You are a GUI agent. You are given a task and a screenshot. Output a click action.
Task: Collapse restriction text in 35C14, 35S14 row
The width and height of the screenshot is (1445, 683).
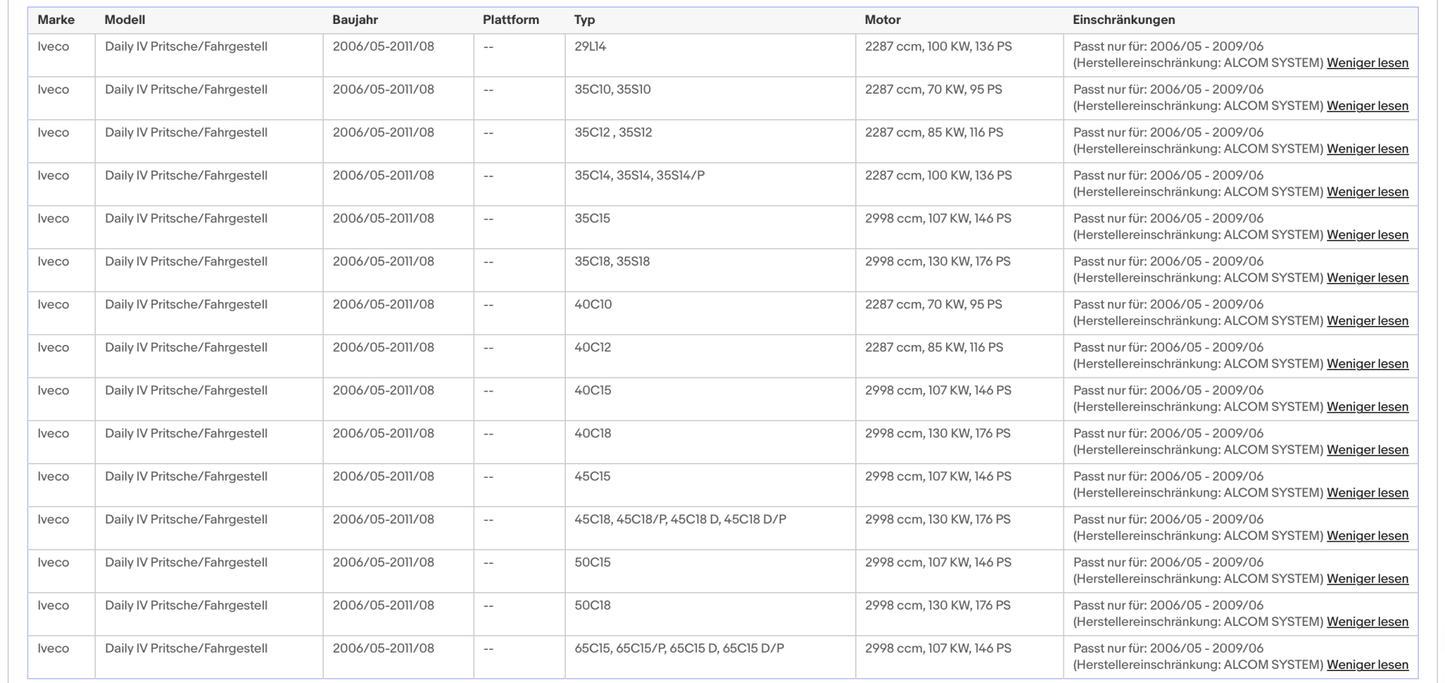pyautogui.click(x=1367, y=192)
